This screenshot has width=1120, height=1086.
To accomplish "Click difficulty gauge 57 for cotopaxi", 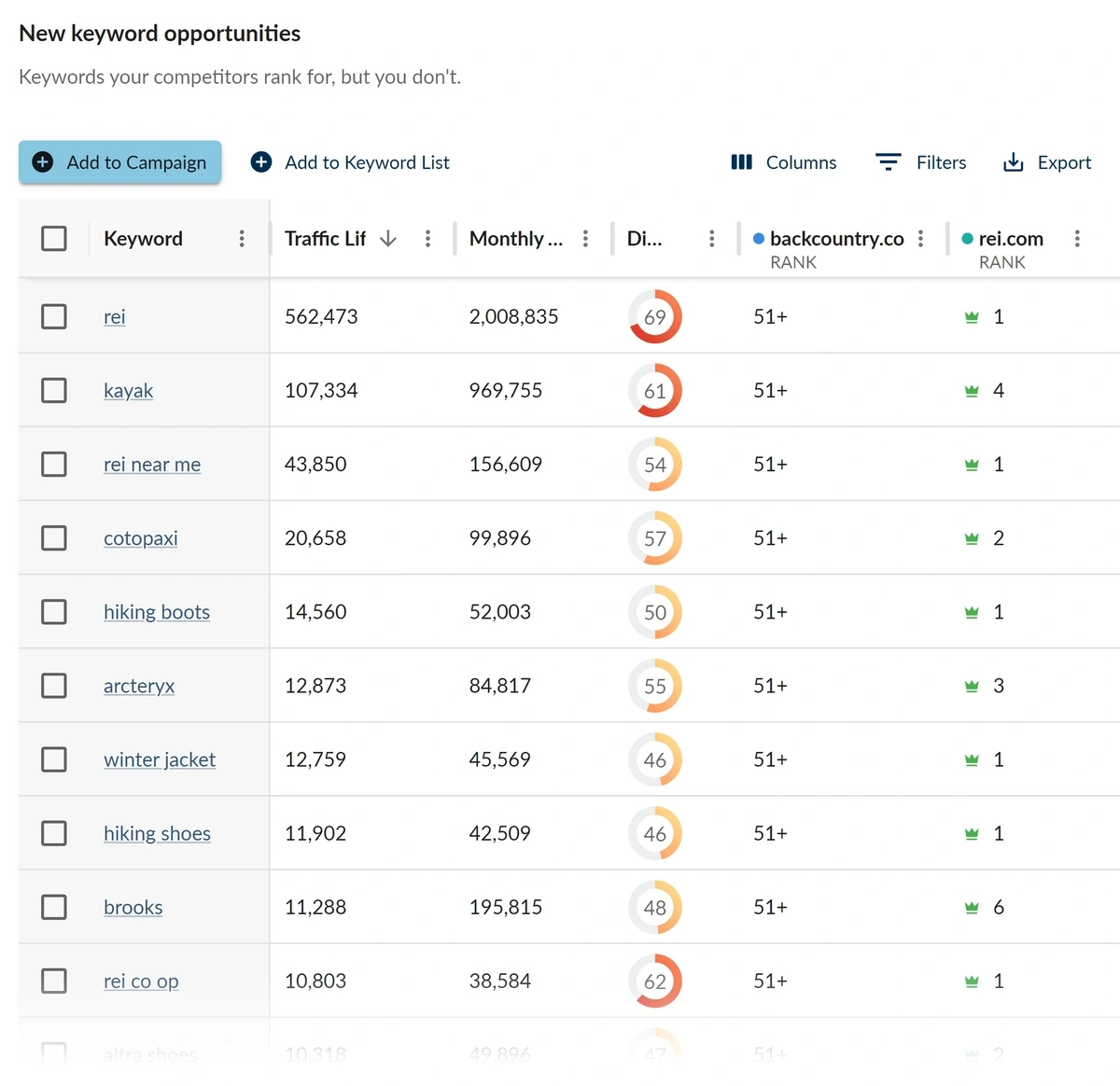I will 655,538.
